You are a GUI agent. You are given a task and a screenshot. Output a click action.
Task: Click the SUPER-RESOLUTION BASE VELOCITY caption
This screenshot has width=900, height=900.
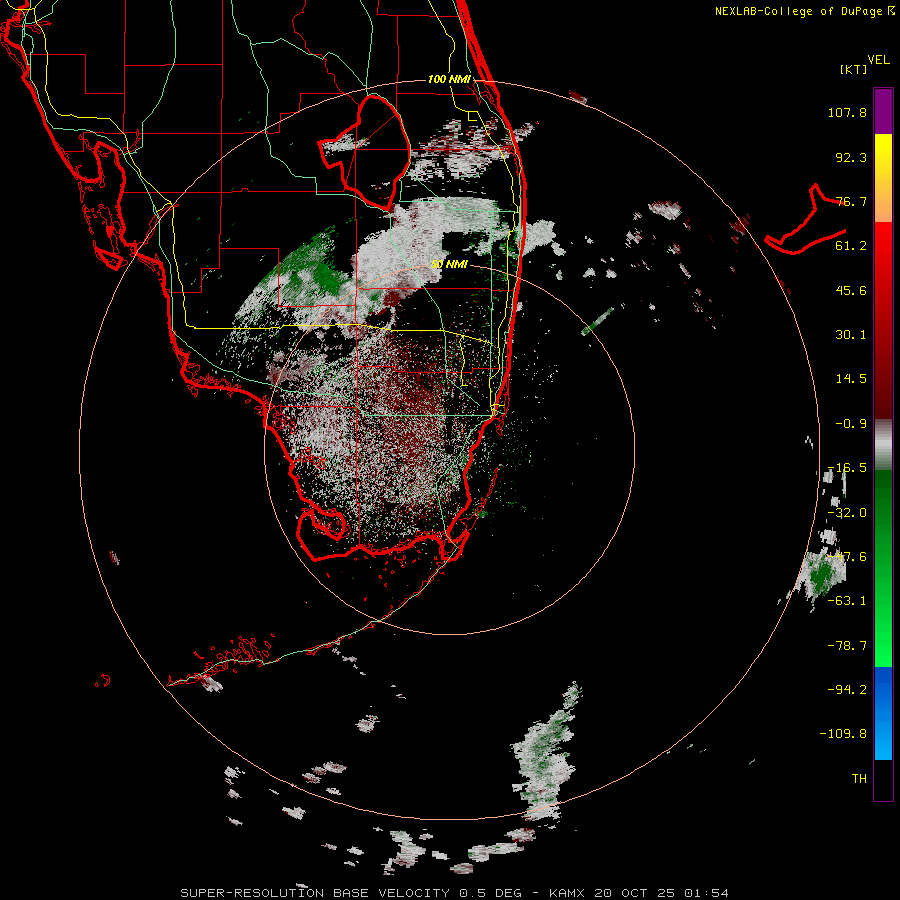tap(315, 893)
